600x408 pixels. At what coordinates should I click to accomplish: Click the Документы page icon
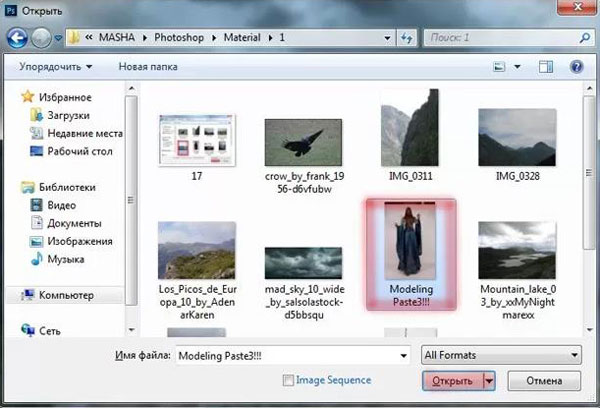pyautogui.click(x=36, y=223)
